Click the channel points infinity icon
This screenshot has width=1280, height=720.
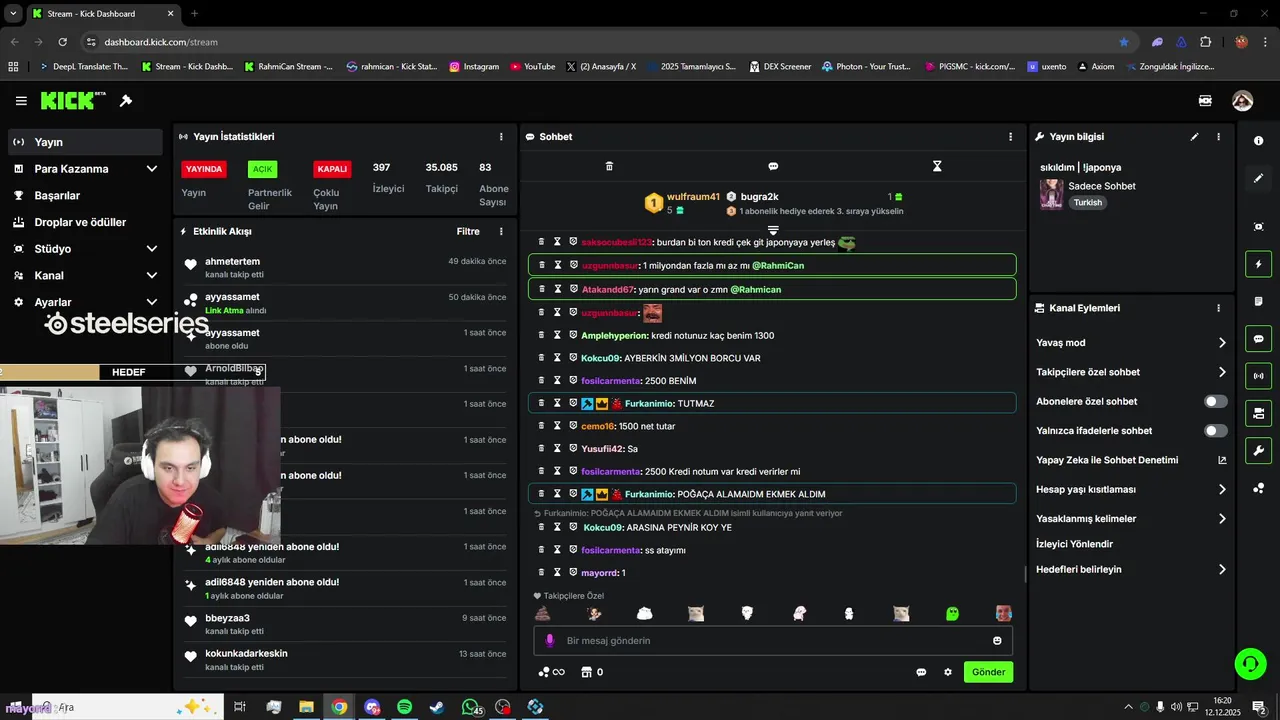click(551, 672)
